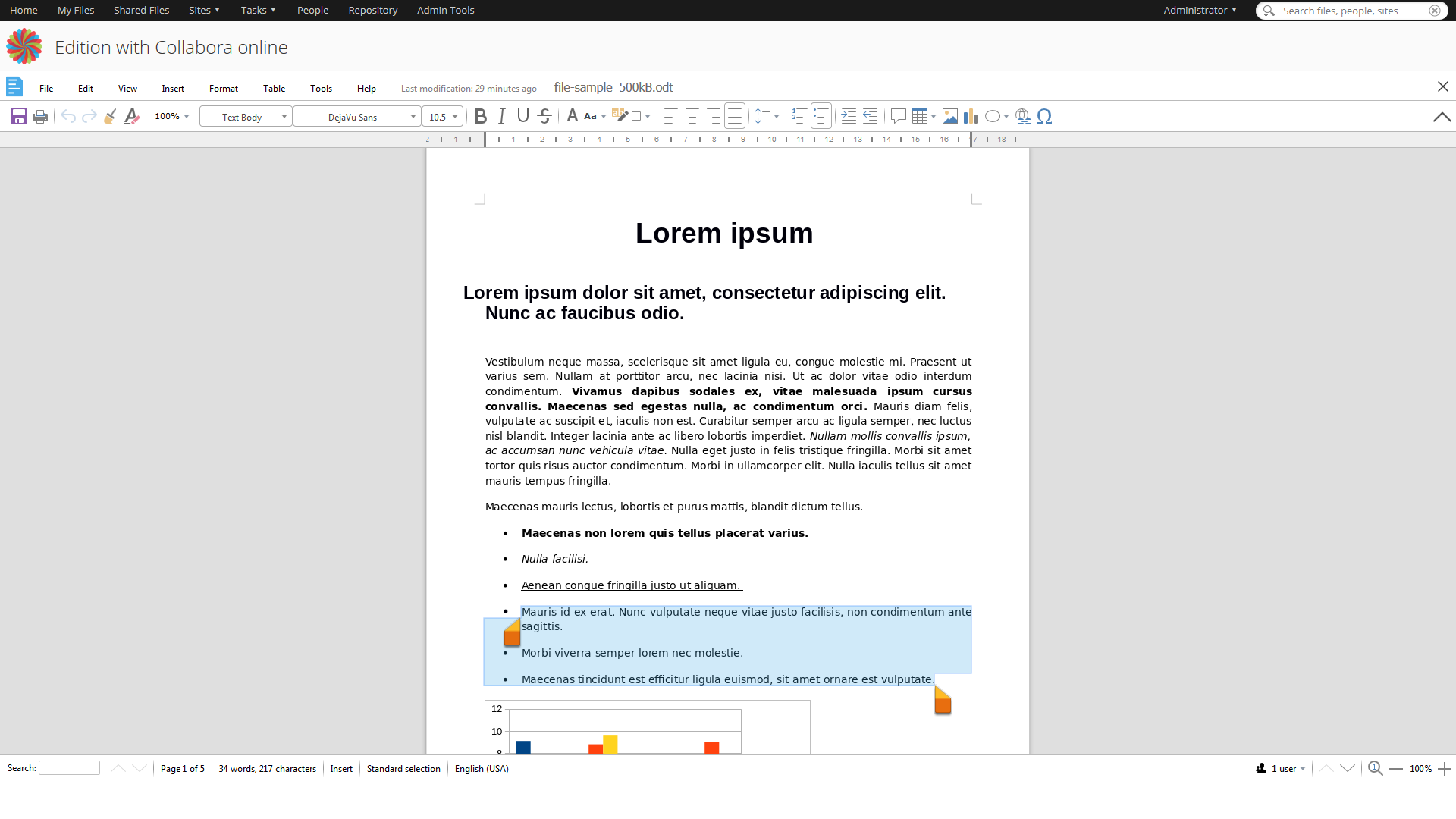
Task: Decrease paragraph indent
Action: (x=870, y=116)
